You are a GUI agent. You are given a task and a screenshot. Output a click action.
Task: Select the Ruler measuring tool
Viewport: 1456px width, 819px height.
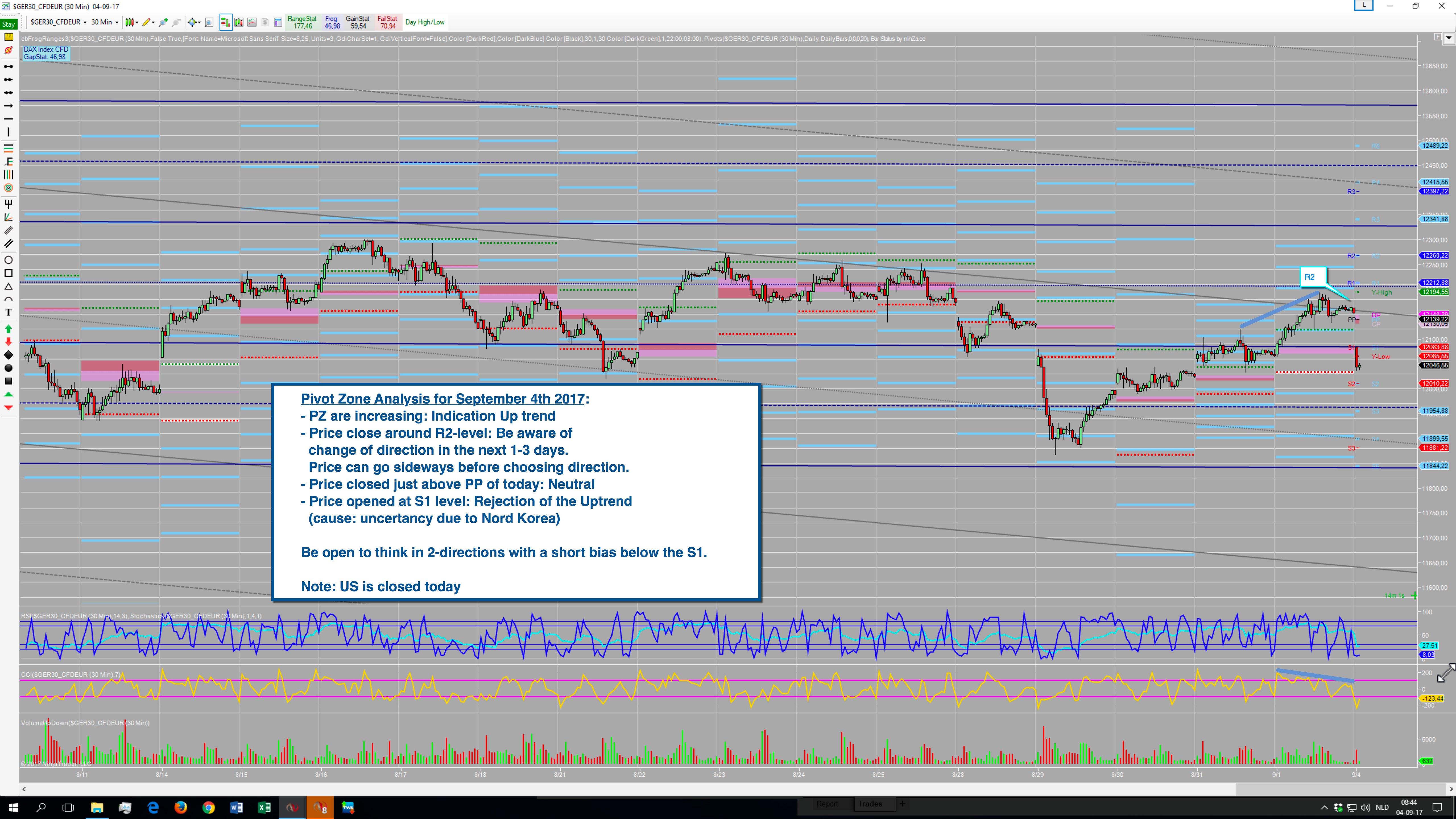[9, 38]
